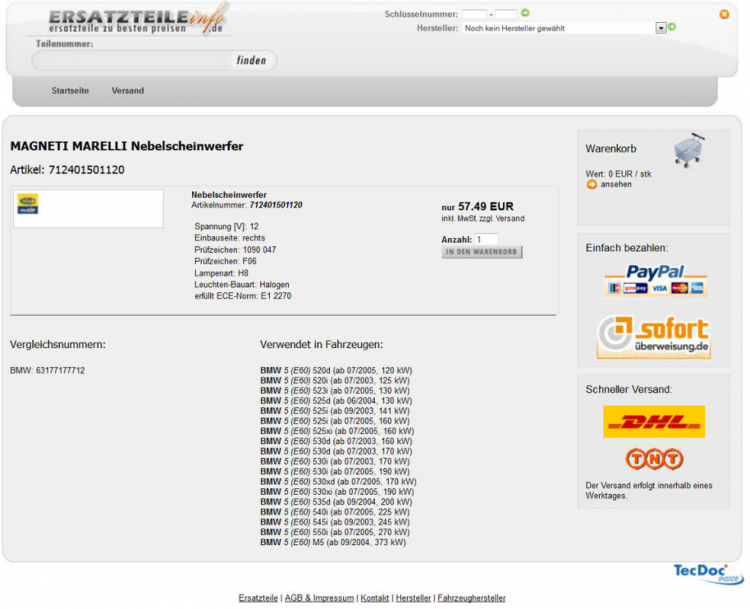750x609 pixels.
Task: Click the shopping cart icon
Action: click(689, 150)
